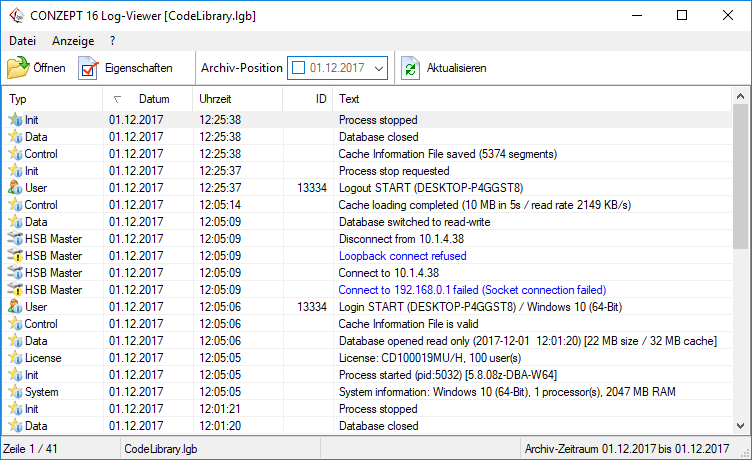Toggle the Archiv-Position date checkbox
Image resolution: width=752 pixels, height=460 pixels.
tap(298, 68)
